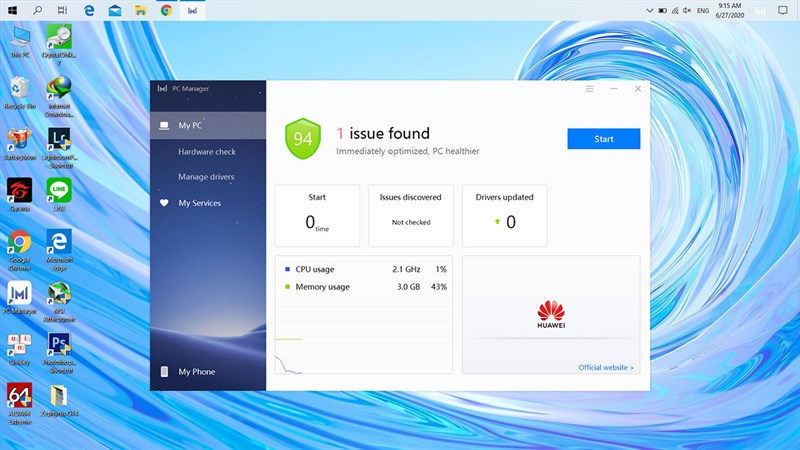Image resolution: width=800 pixels, height=450 pixels.
Task: Click the battery icon in system tray
Action: tap(662, 10)
